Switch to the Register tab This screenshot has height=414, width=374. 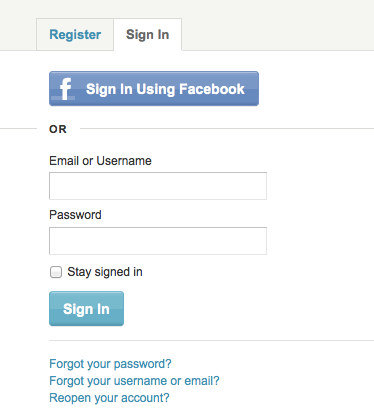click(75, 35)
